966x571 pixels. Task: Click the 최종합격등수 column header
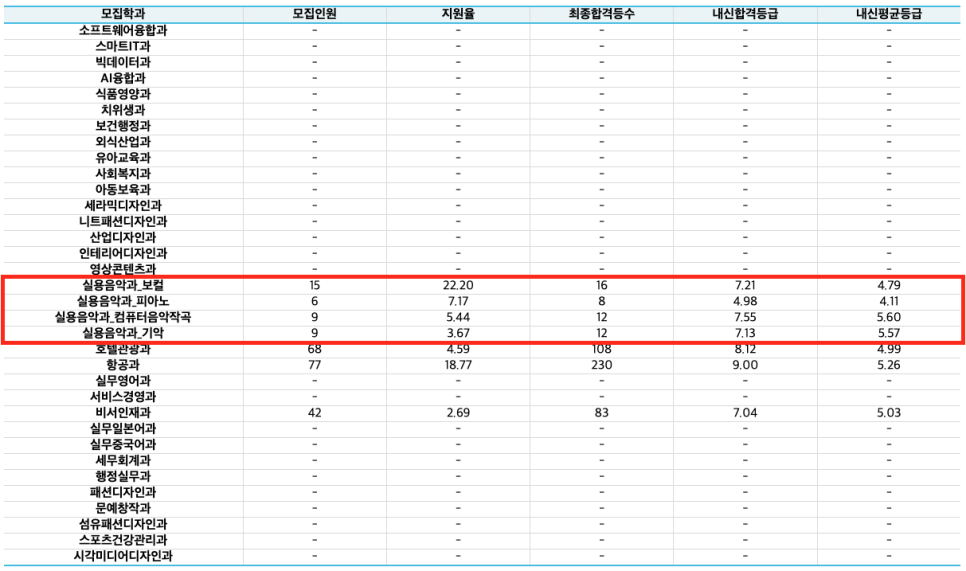pyautogui.click(x=601, y=14)
